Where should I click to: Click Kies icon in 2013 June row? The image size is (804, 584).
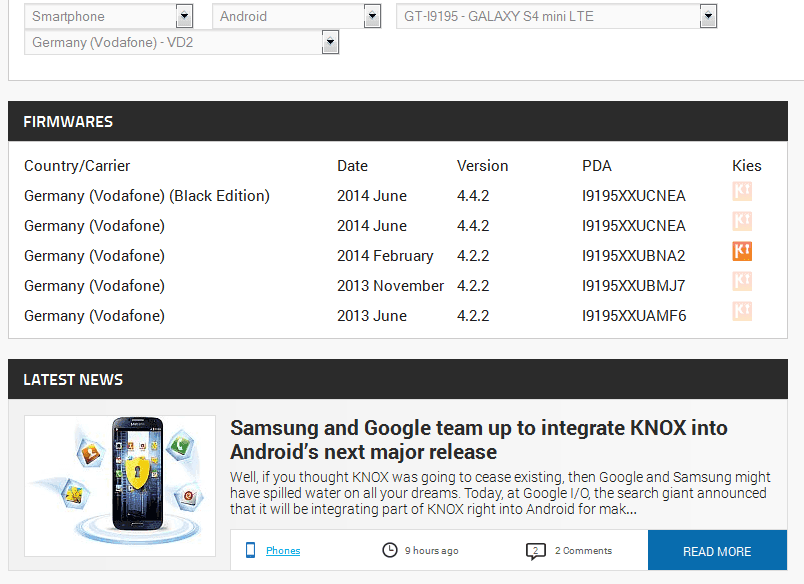tap(742, 311)
